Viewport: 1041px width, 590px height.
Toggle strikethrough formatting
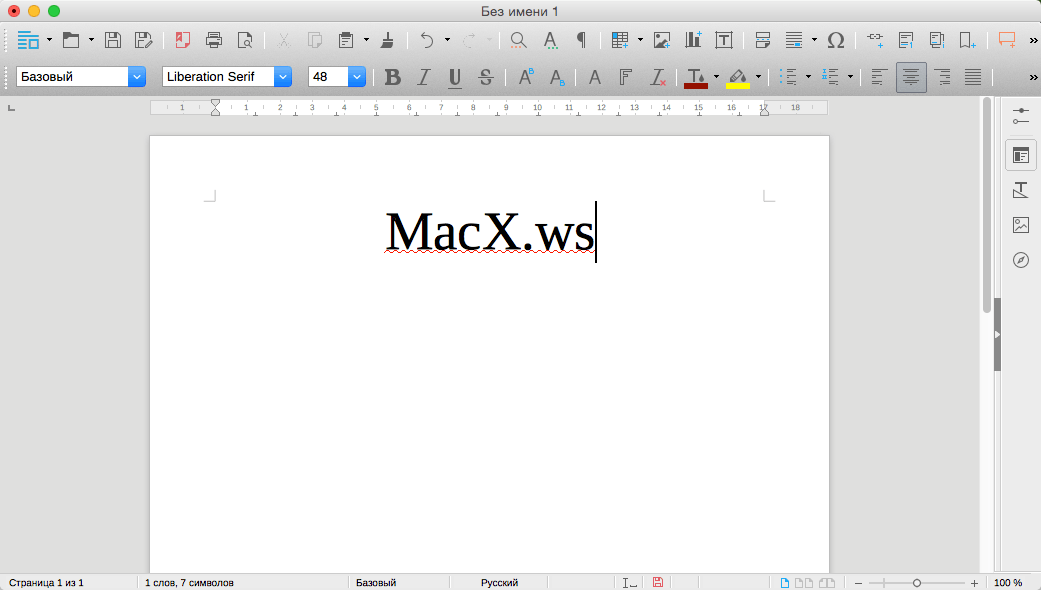pos(486,77)
